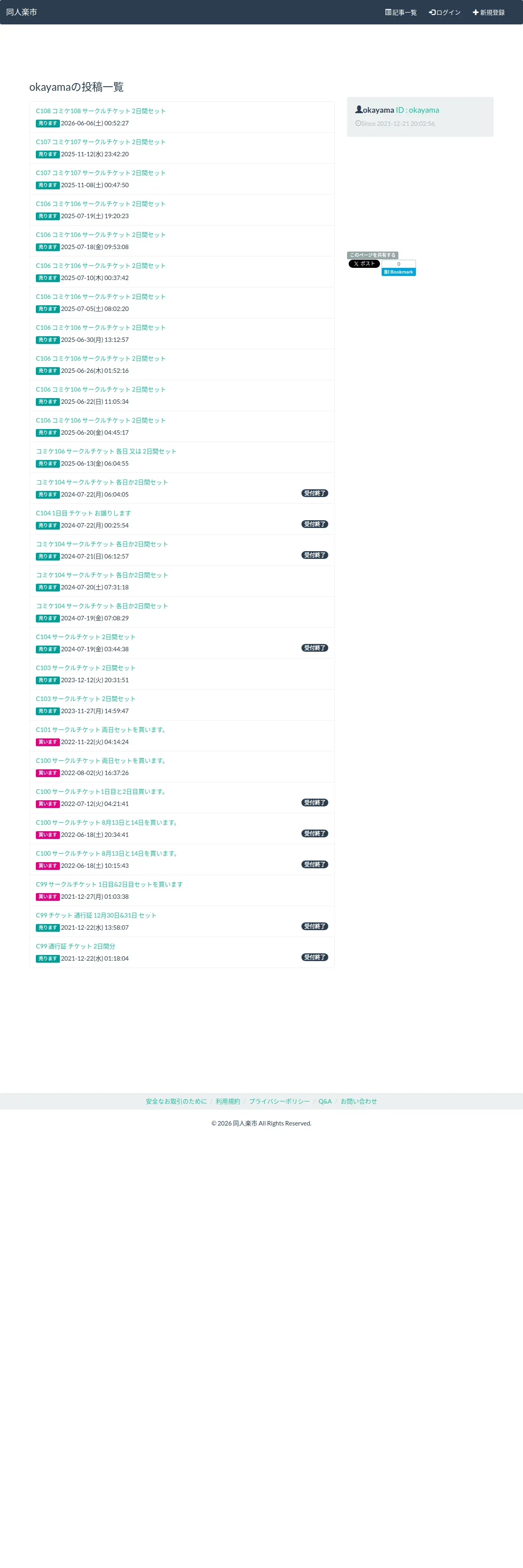The width and height of the screenshot is (523, 1568).
Task: Open the C104 1日目 チケット お譲りします post
Action: click(84, 513)
